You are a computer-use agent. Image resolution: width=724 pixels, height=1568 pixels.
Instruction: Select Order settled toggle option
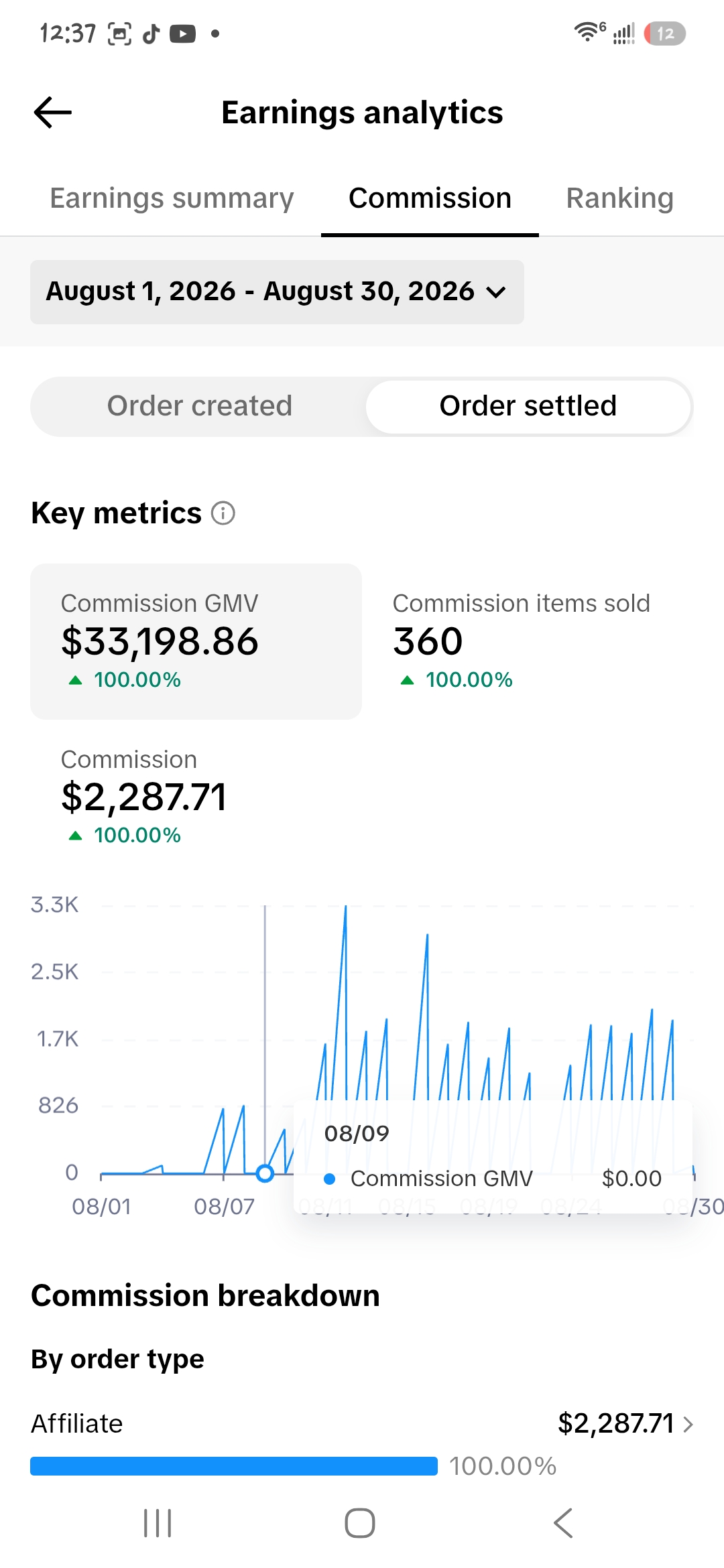528,406
